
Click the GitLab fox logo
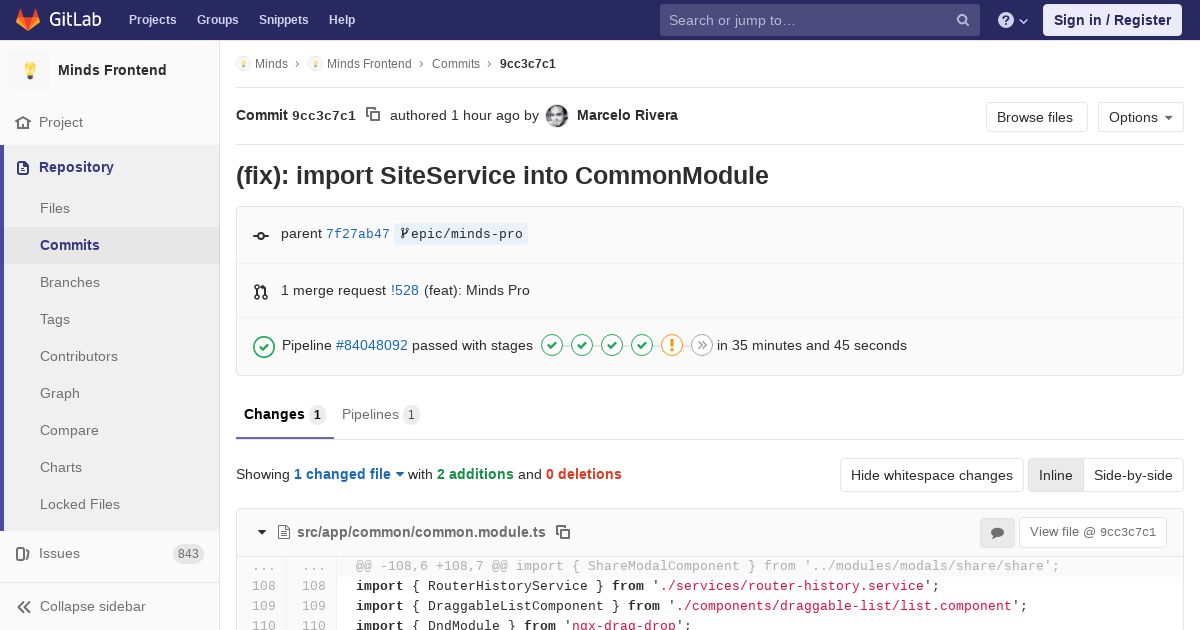(x=28, y=20)
